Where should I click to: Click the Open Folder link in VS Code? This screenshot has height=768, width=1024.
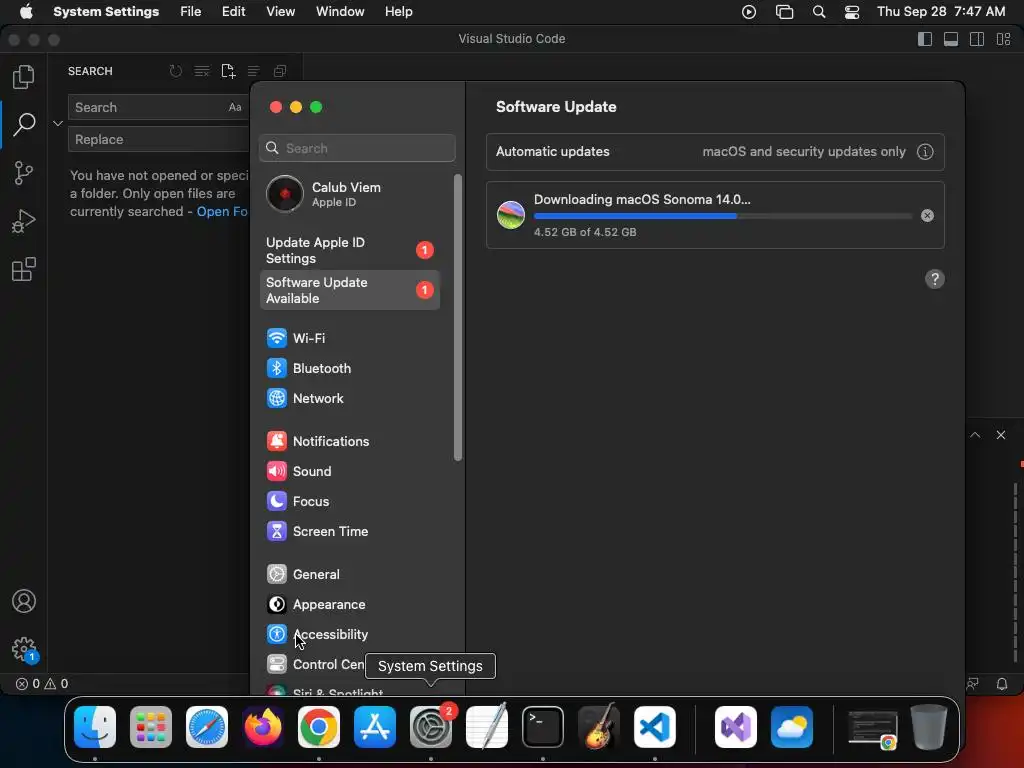point(222,212)
